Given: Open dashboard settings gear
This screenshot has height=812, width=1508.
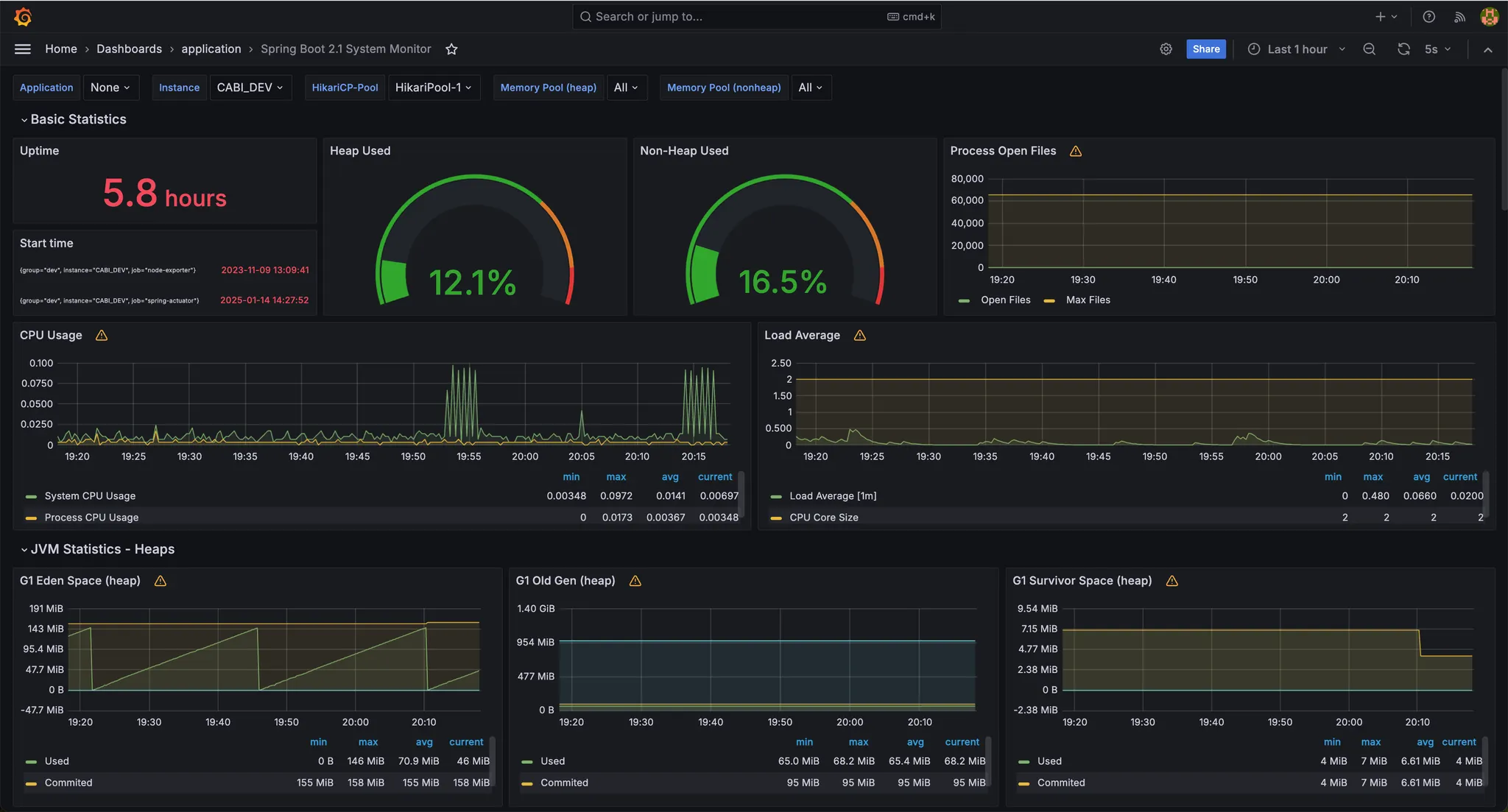Looking at the screenshot, I should tap(1166, 49).
